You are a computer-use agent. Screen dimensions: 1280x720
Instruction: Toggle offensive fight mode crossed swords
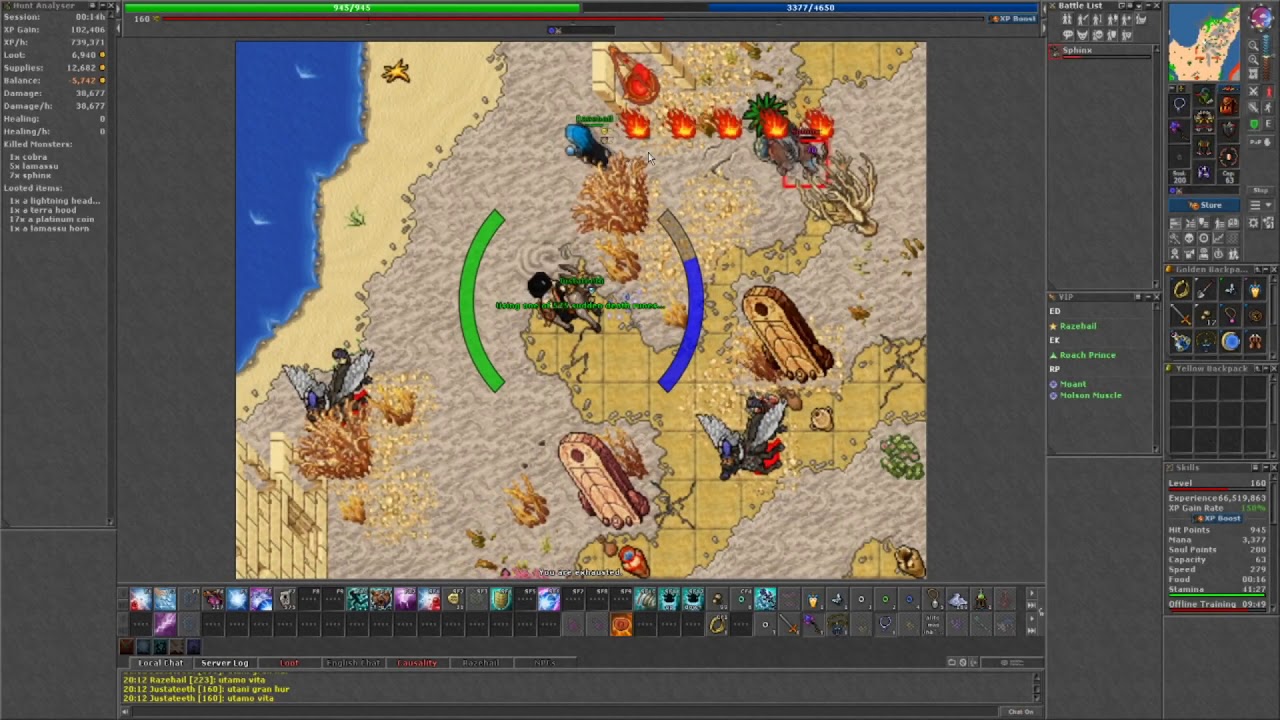coord(1254,91)
